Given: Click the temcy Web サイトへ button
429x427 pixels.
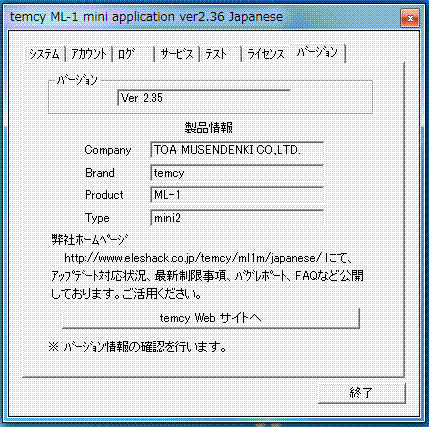Looking at the screenshot, I should (211, 318).
